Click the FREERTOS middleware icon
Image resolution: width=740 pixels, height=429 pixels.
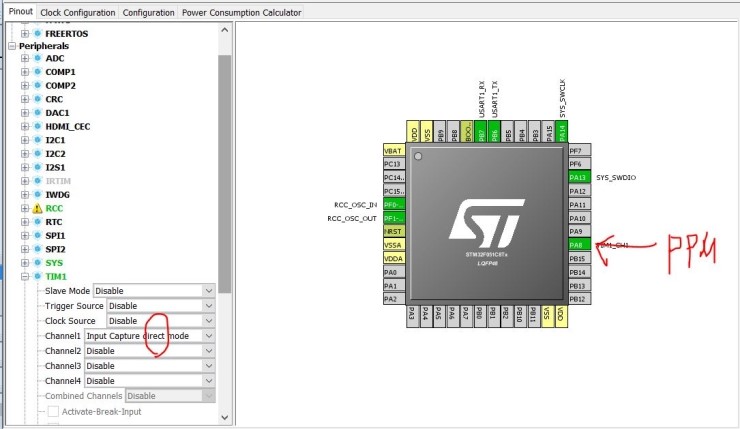point(37,34)
